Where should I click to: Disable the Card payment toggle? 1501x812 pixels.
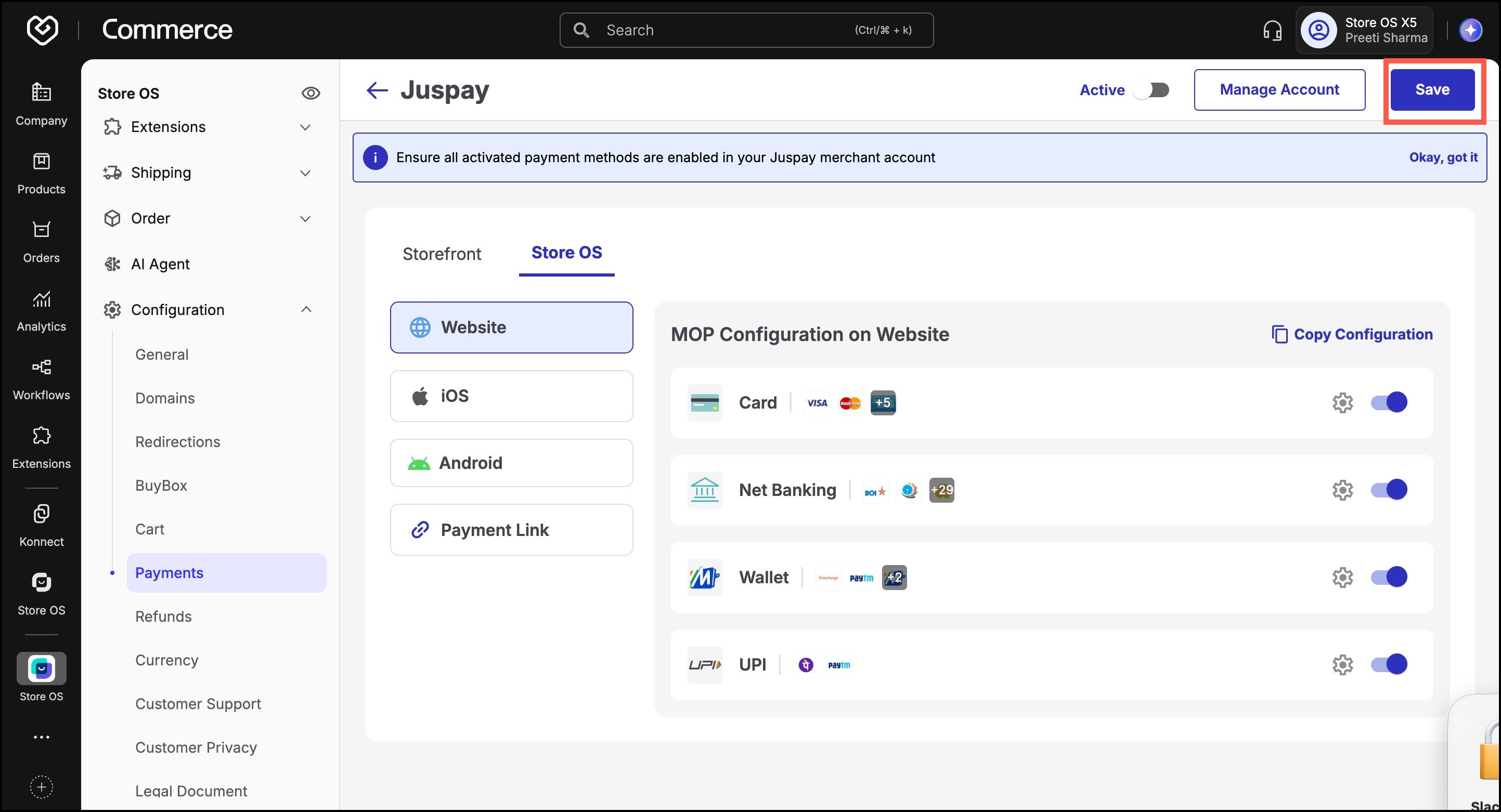[1389, 402]
